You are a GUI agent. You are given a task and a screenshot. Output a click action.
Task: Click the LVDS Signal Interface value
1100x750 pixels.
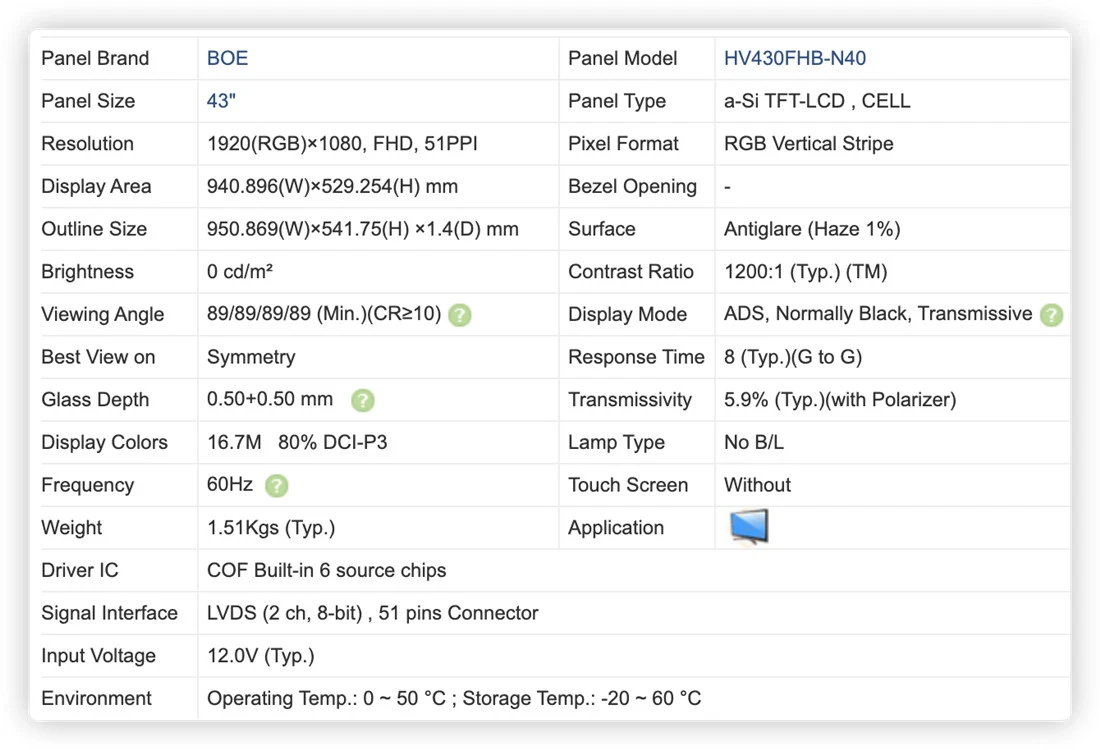(x=373, y=613)
